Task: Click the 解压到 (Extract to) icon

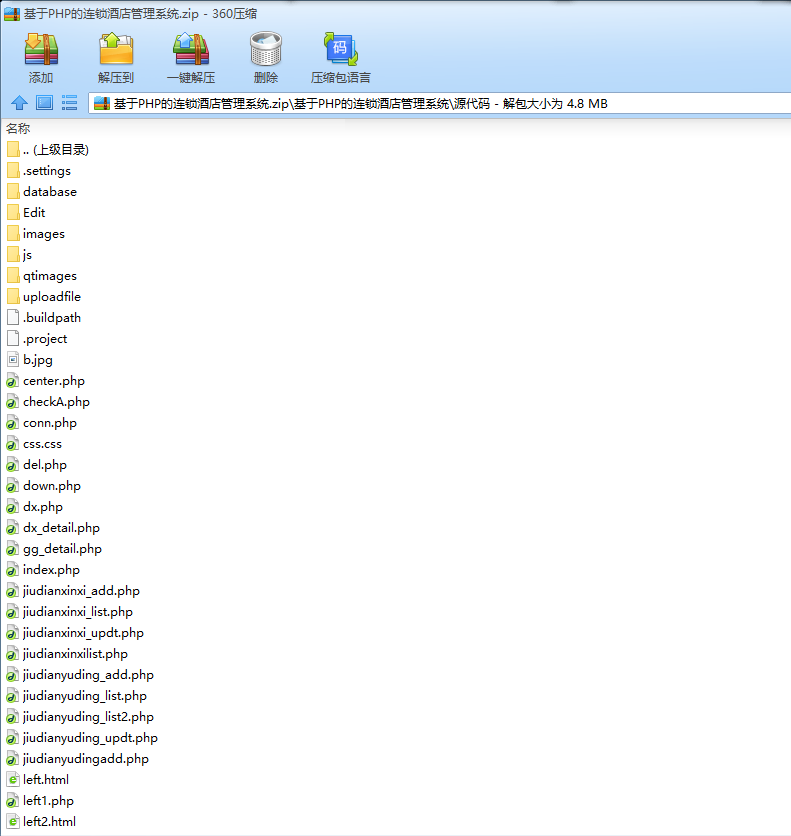Action: [x=116, y=49]
